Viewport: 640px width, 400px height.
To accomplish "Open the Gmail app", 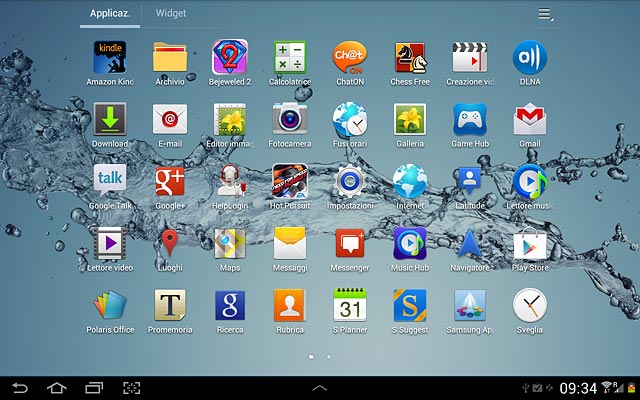I will tap(530, 125).
